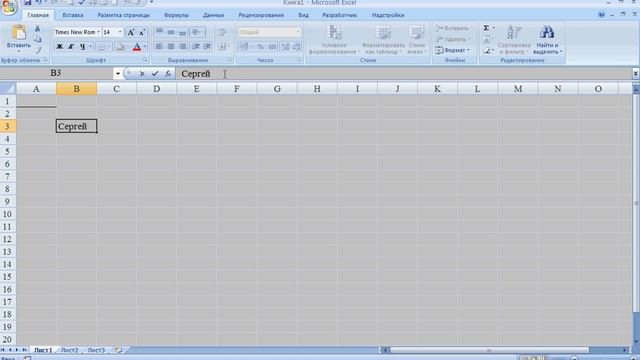Toggle center text alignment
640x360 pixels.
[171, 47]
